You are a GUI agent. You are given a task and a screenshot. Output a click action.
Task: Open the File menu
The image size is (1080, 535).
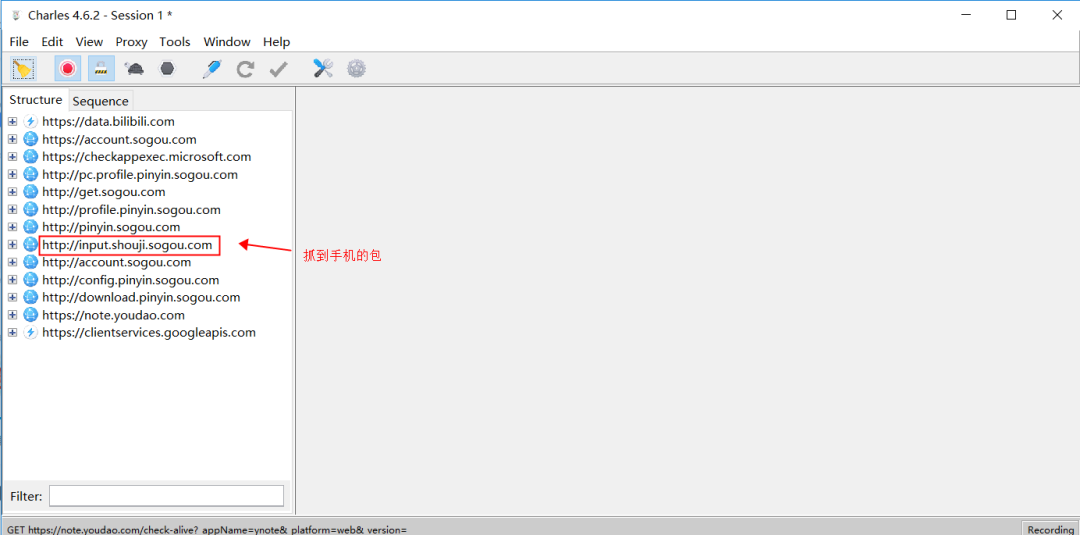coord(19,42)
